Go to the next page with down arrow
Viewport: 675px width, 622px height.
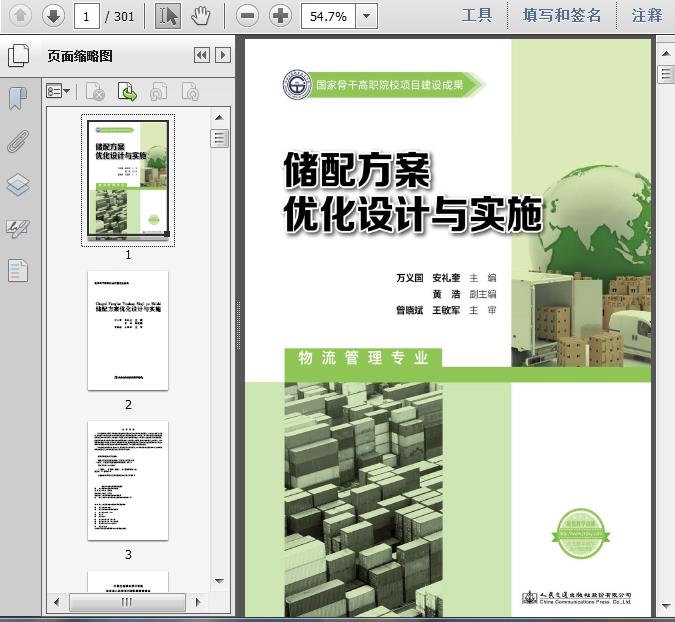[52, 15]
